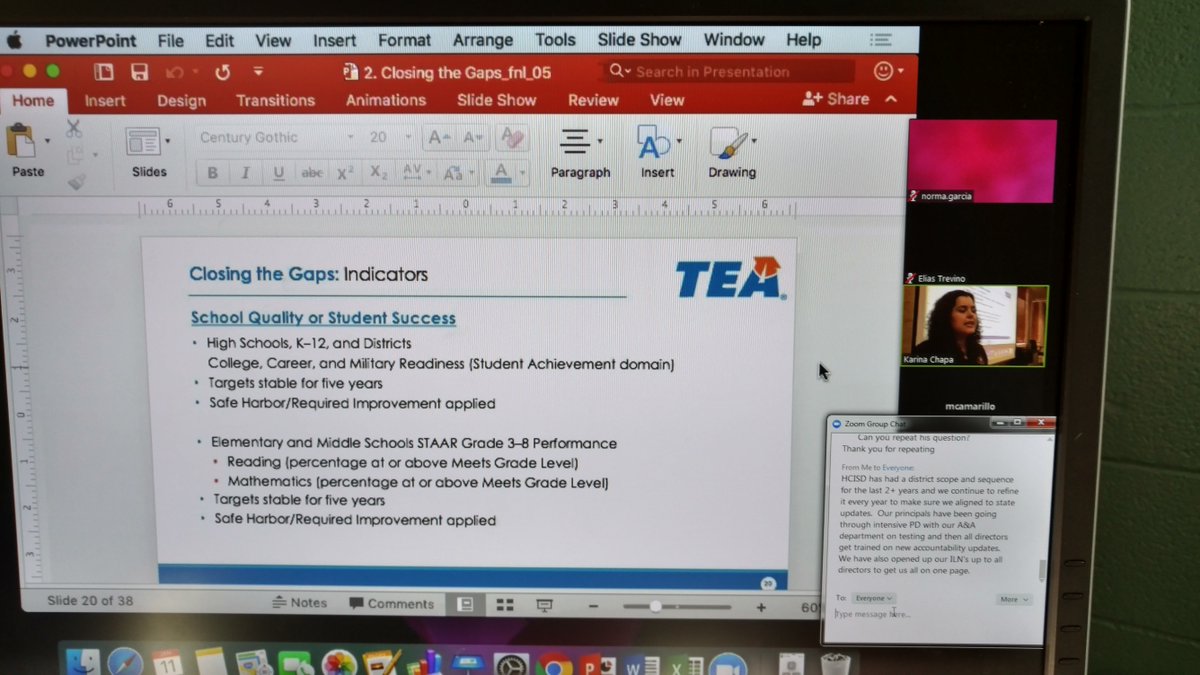Open the Customize Quick Access Toolbar arrow

(258, 71)
